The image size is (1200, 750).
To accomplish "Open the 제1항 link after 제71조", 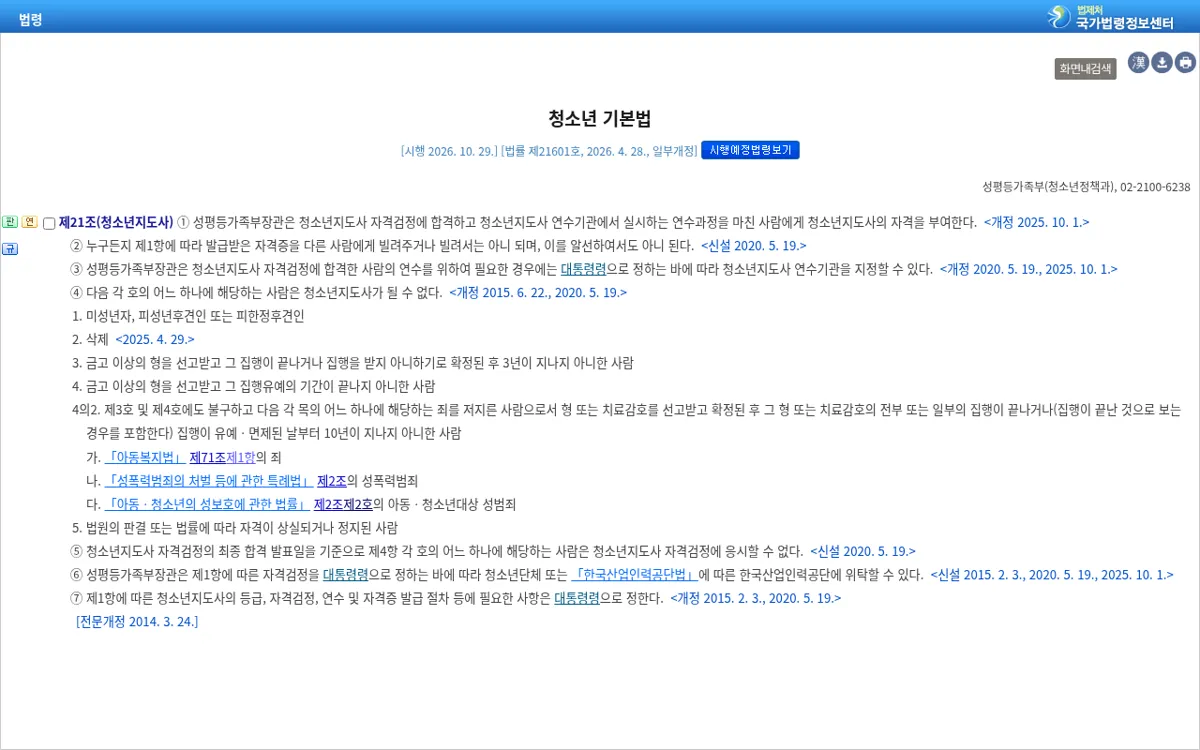I will tap(240, 457).
